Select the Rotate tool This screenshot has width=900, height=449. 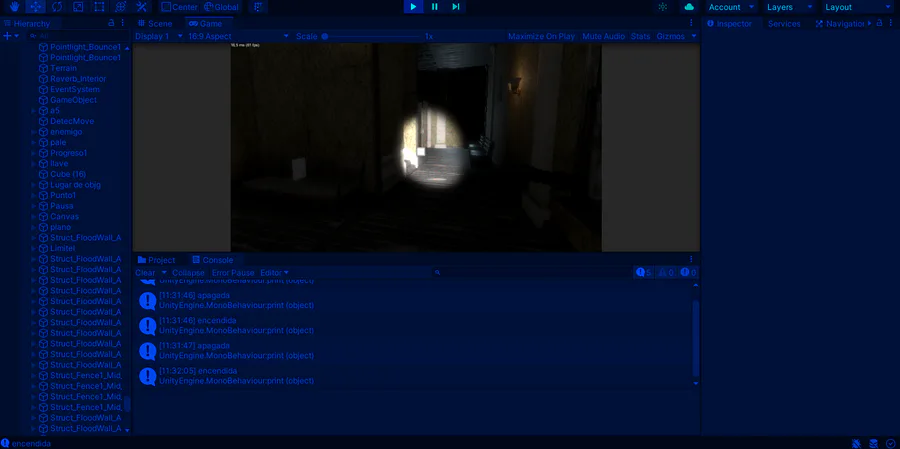pyautogui.click(x=57, y=7)
